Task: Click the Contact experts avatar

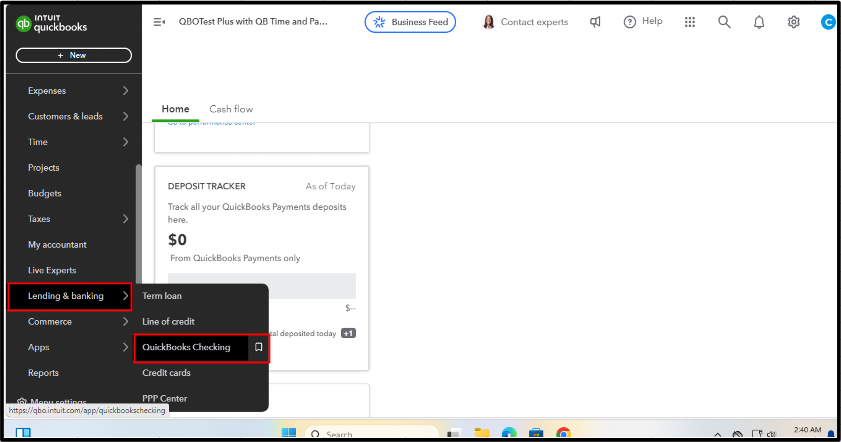Action: (x=488, y=22)
